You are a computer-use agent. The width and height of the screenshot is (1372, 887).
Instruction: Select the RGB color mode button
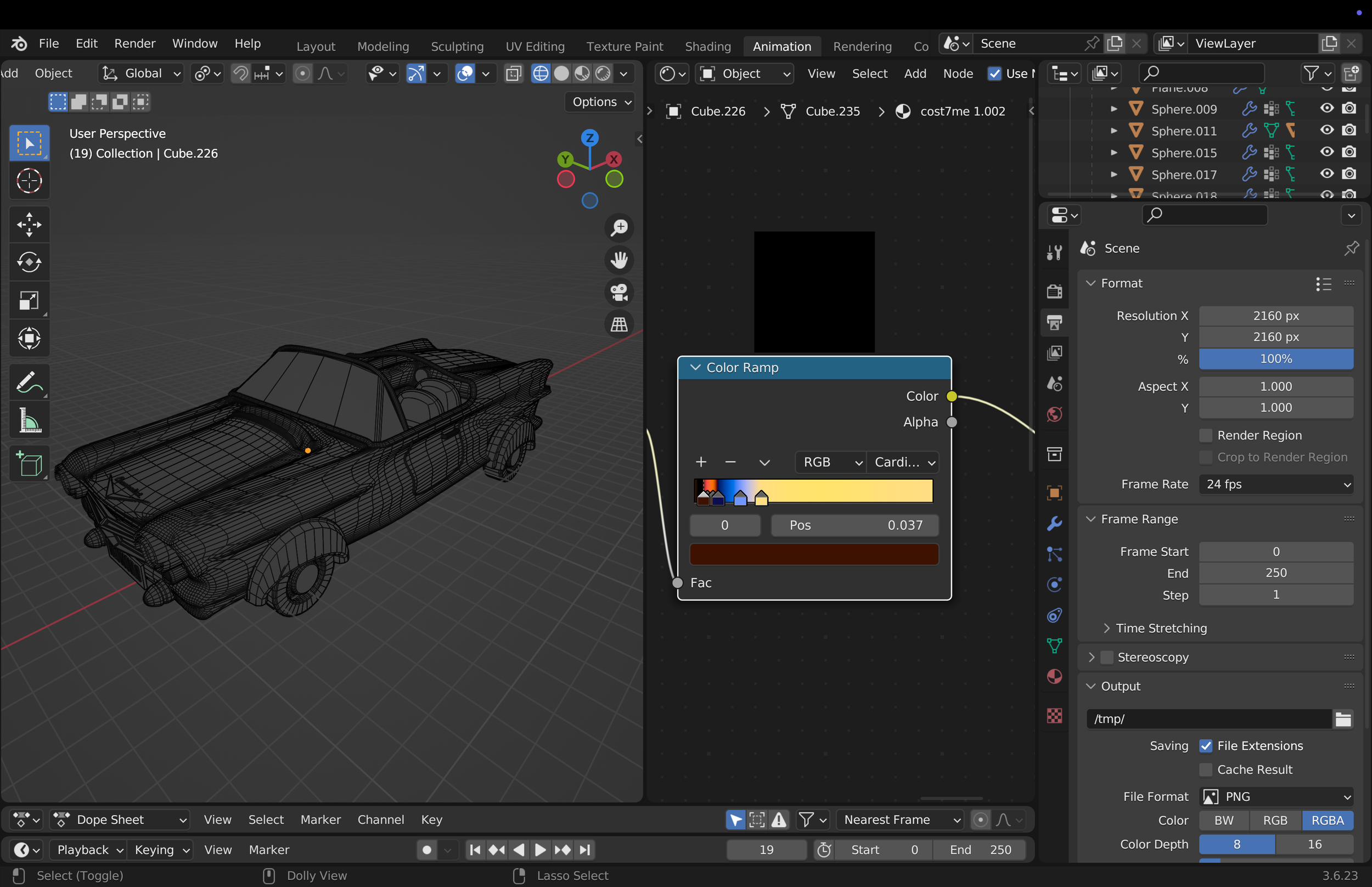point(1275,820)
